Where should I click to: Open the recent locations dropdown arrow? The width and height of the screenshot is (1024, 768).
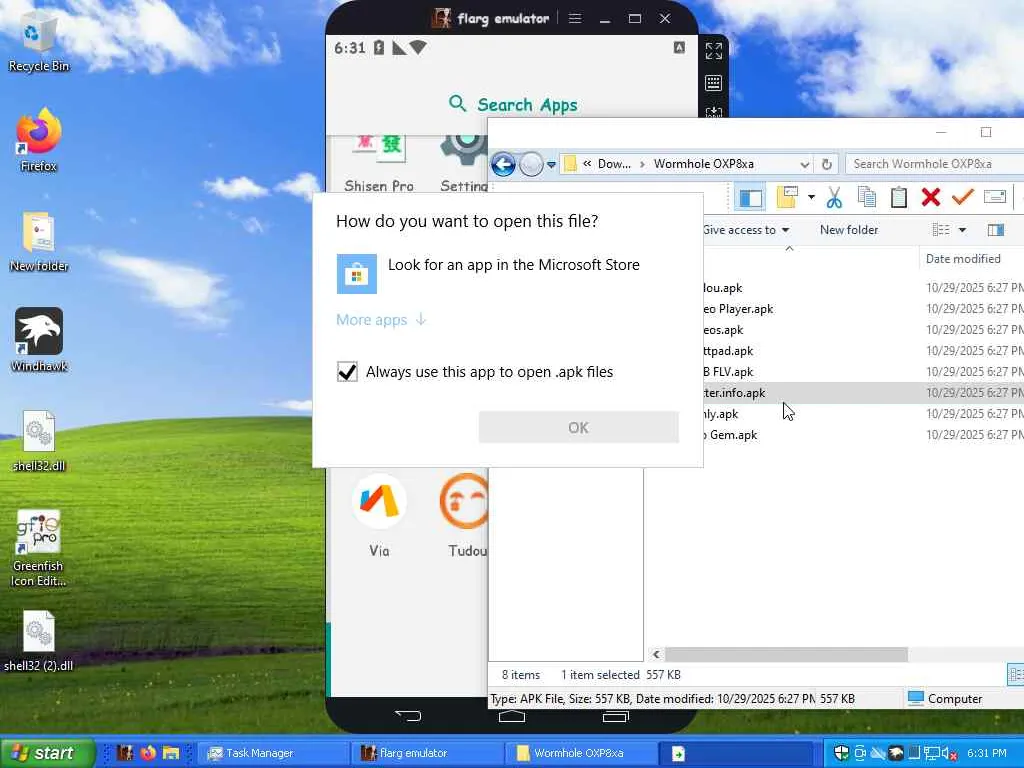pos(551,165)
